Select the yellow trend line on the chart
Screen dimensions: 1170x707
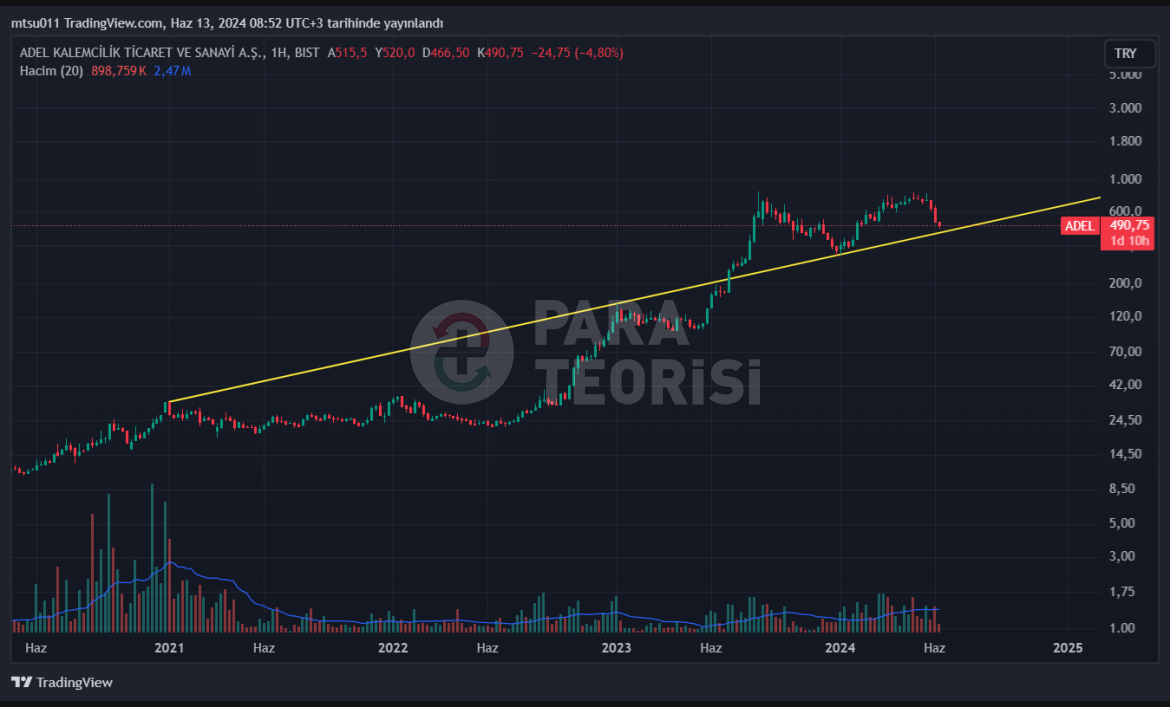tap(634, 300)
